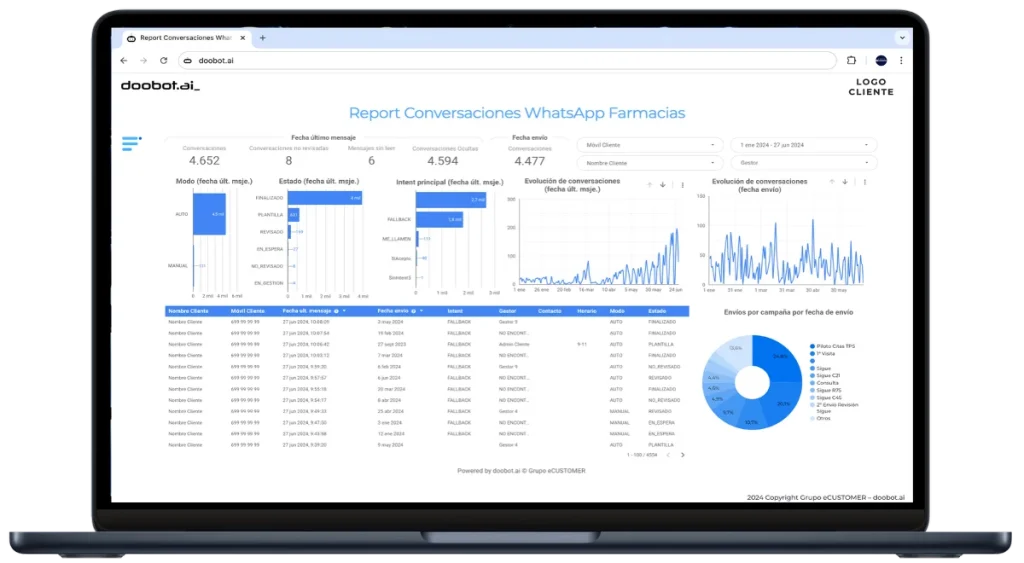1024x563 pixels.
Task: Click the blue filter lines menu icon
Action: pyautogui.click(x=130, y=144)
